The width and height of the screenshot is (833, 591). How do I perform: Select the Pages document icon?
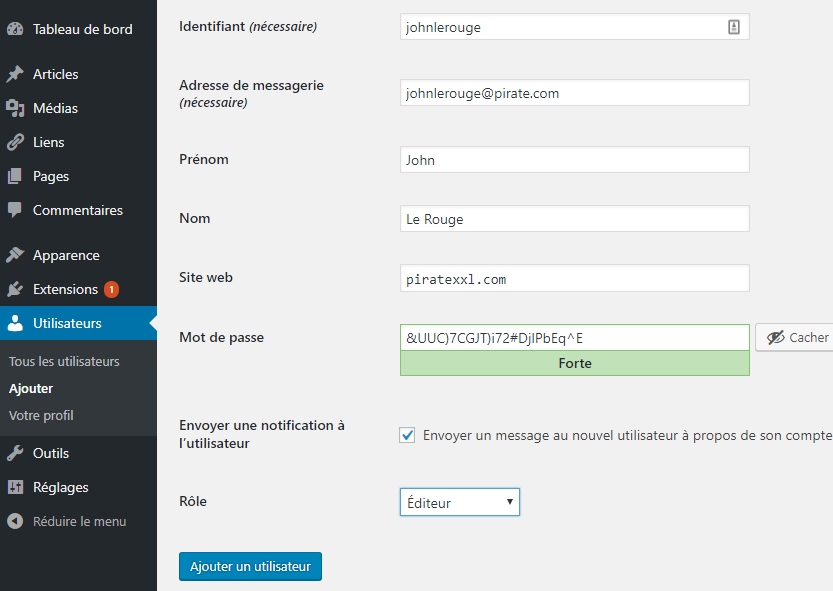[x=16, y=176]
